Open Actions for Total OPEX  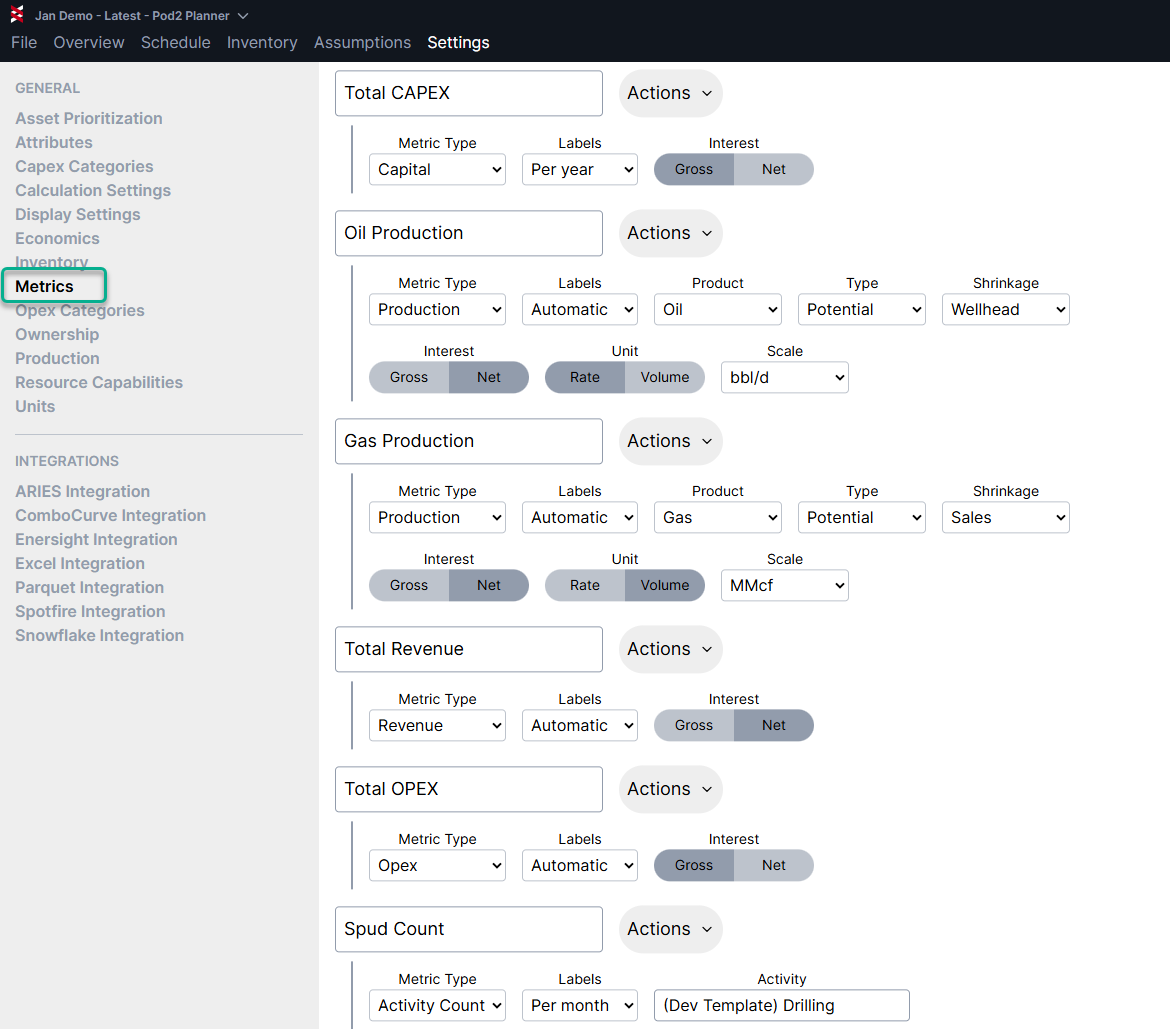669,789
